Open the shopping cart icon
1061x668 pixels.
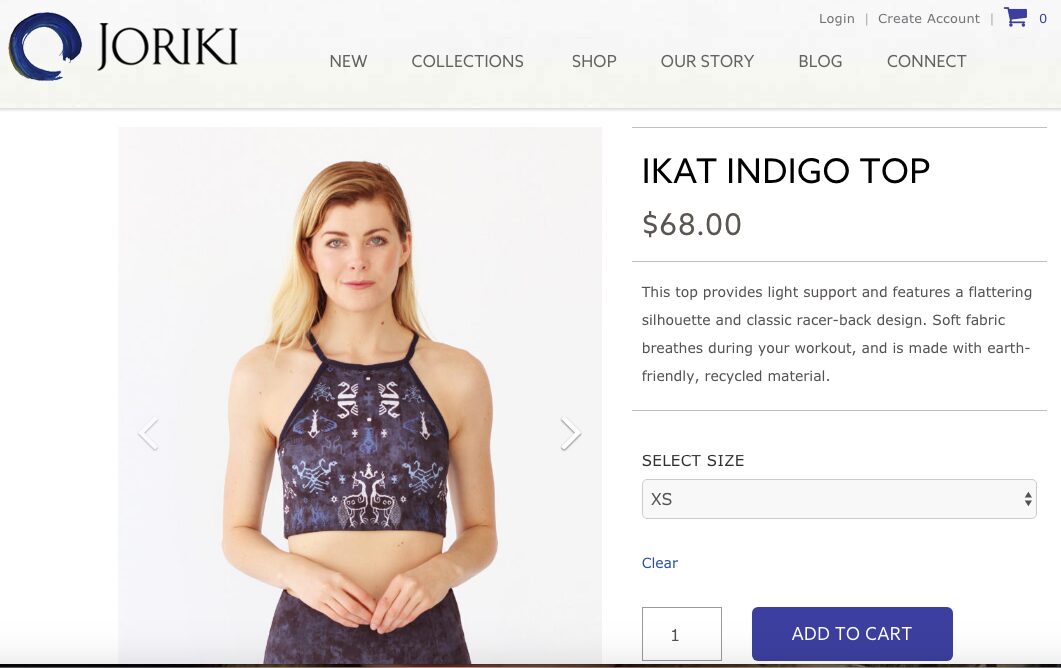(x=1015, y=17)
